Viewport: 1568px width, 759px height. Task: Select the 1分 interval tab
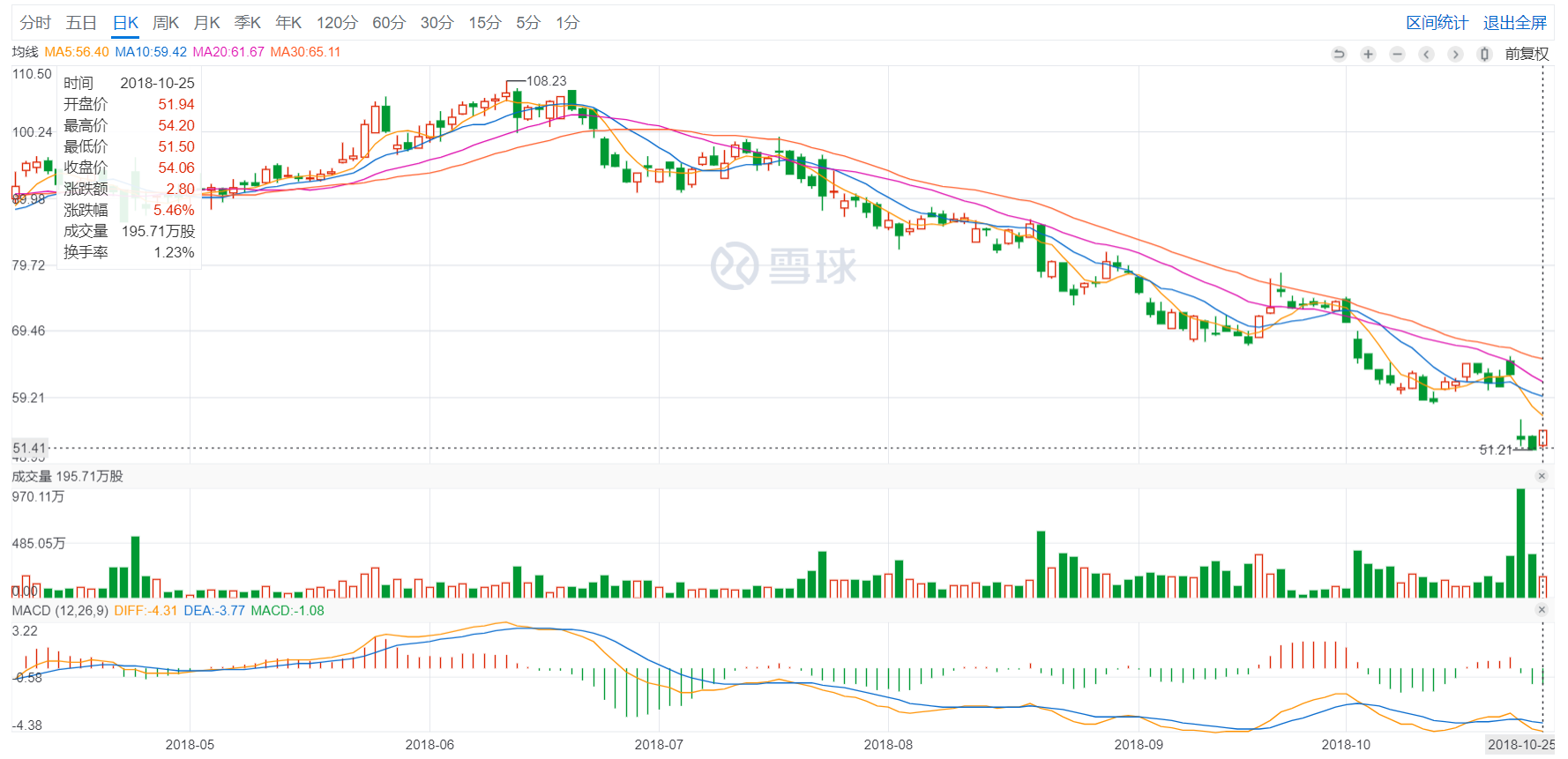(567, 23)
